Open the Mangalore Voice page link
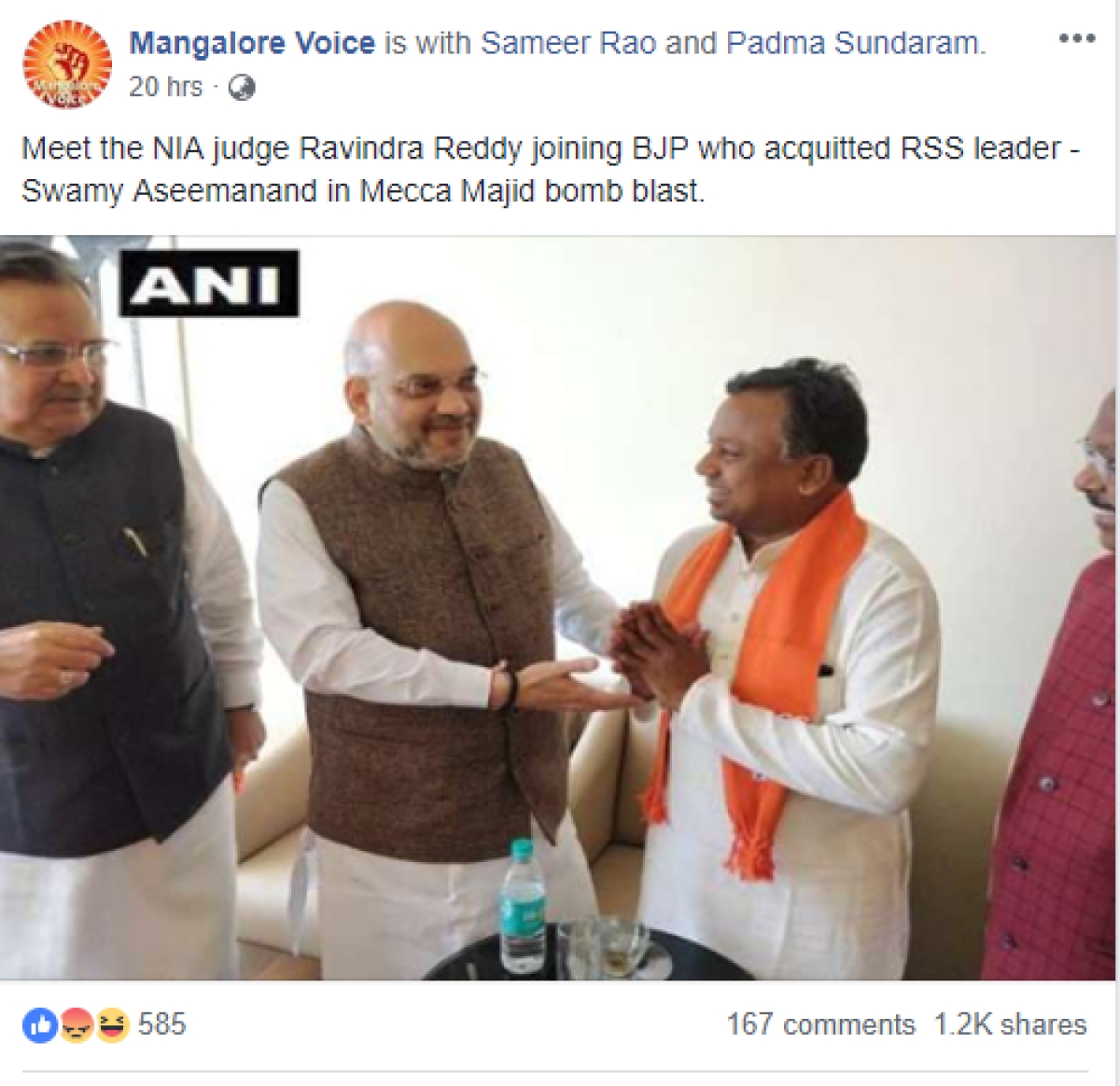The width and height of the screenshot is (1120, 1086). [x=252, y=42]
